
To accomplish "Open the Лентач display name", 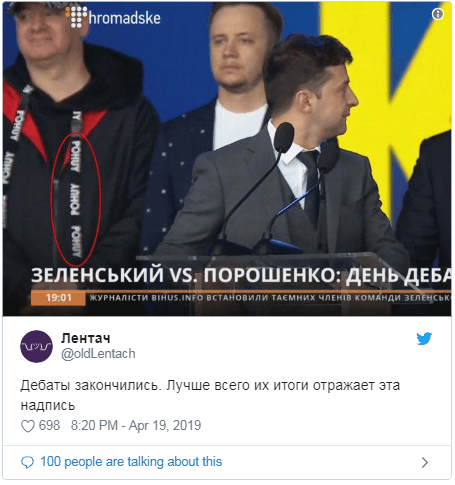I will (x=85, y=338).
